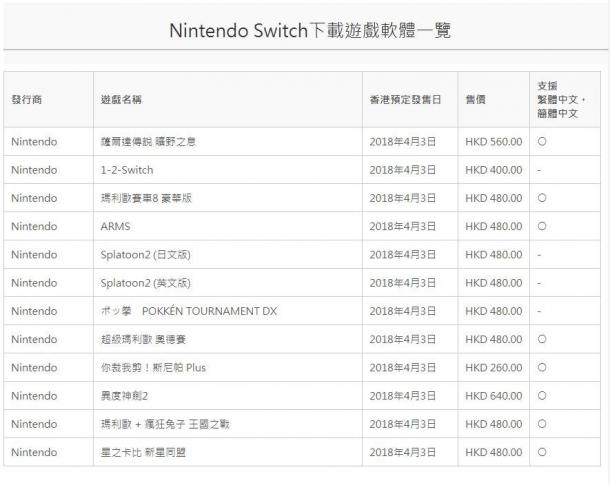Viewport: 610px width, 485px height.
Task: Click game name 瑪利歐 + 瘋狂兔子 王國之戰
Action: [165, 424]
